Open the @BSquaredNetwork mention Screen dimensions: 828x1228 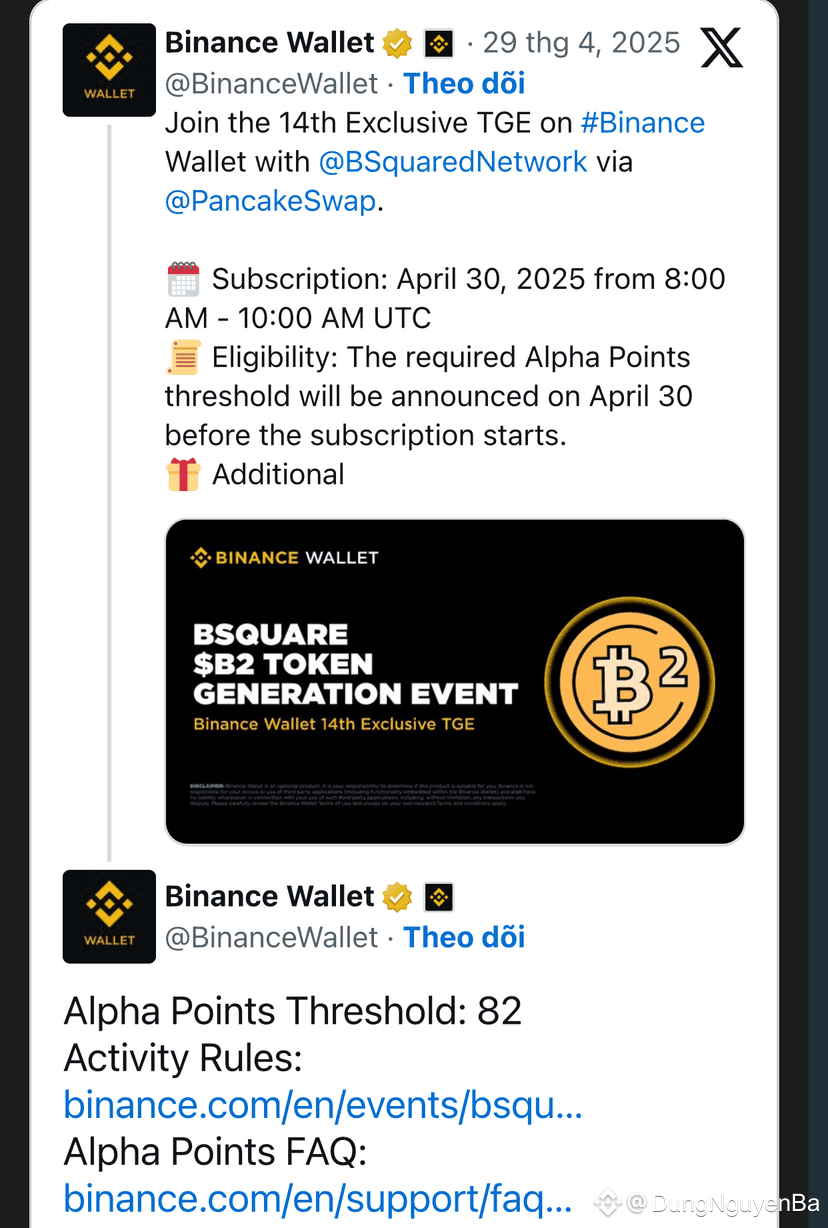click(x=453, y=162)
